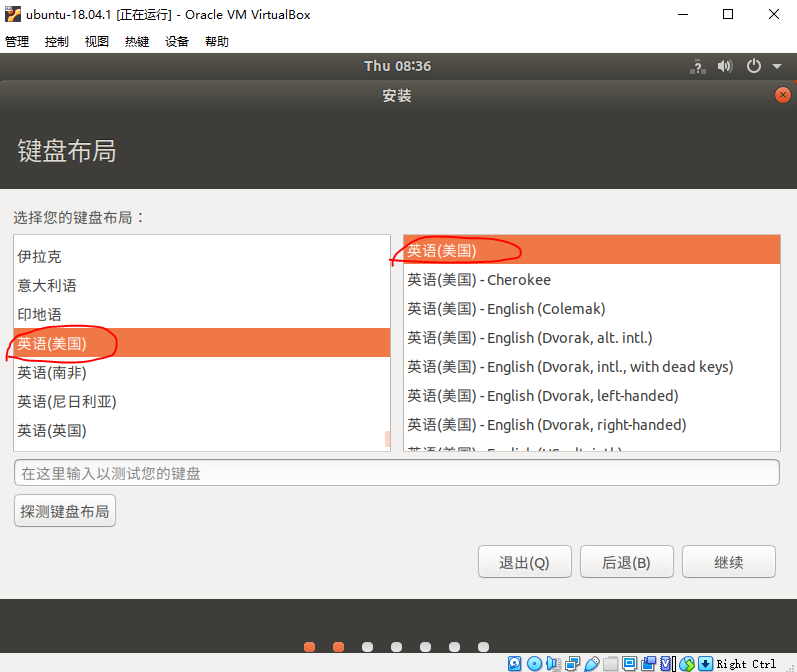
Task: Open the audio status icon in VirtualBox status bar
Action: 553,663
